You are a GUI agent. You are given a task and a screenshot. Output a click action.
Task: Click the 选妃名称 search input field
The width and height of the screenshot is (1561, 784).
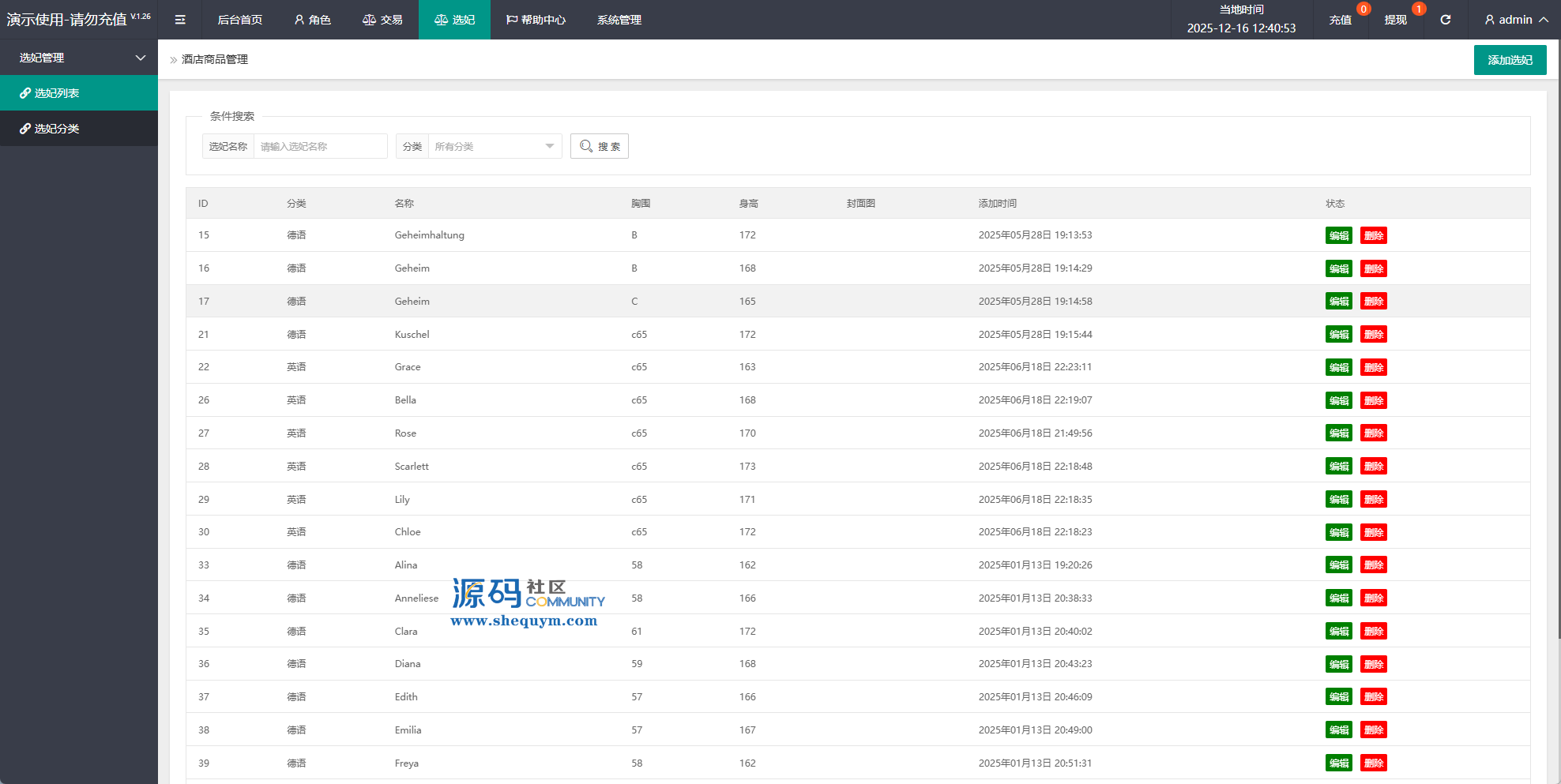tap(320, 146)
